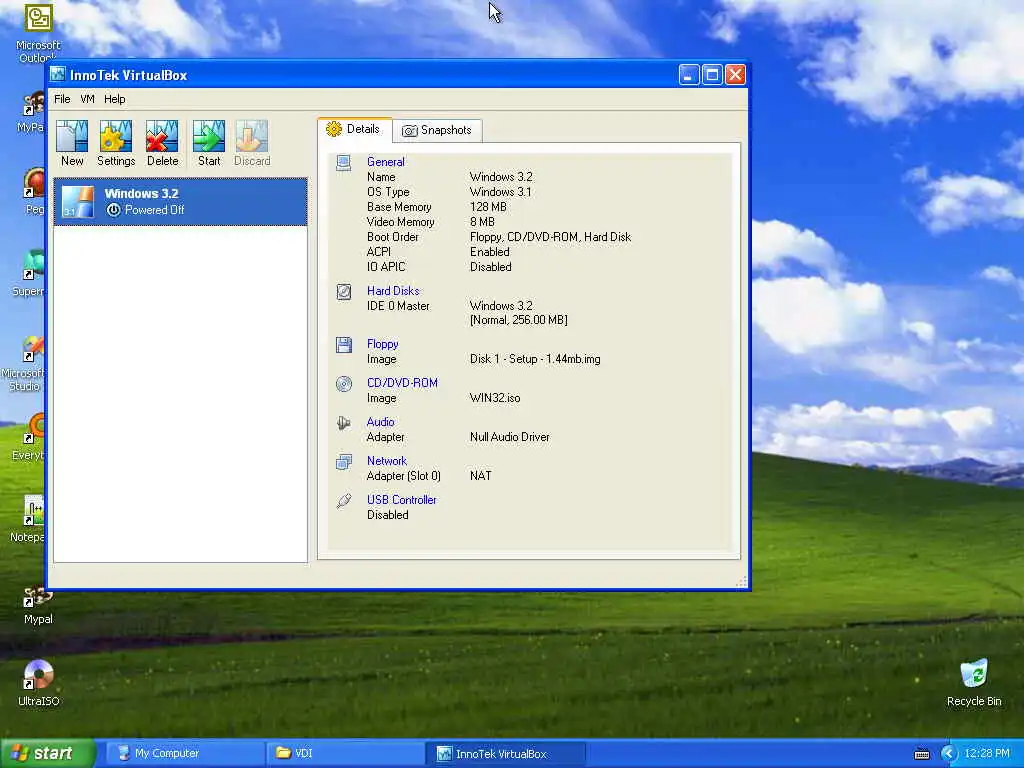Click the '128 MB' base memory value
Screen dimensions: 1024x768
tap(488, 207)
